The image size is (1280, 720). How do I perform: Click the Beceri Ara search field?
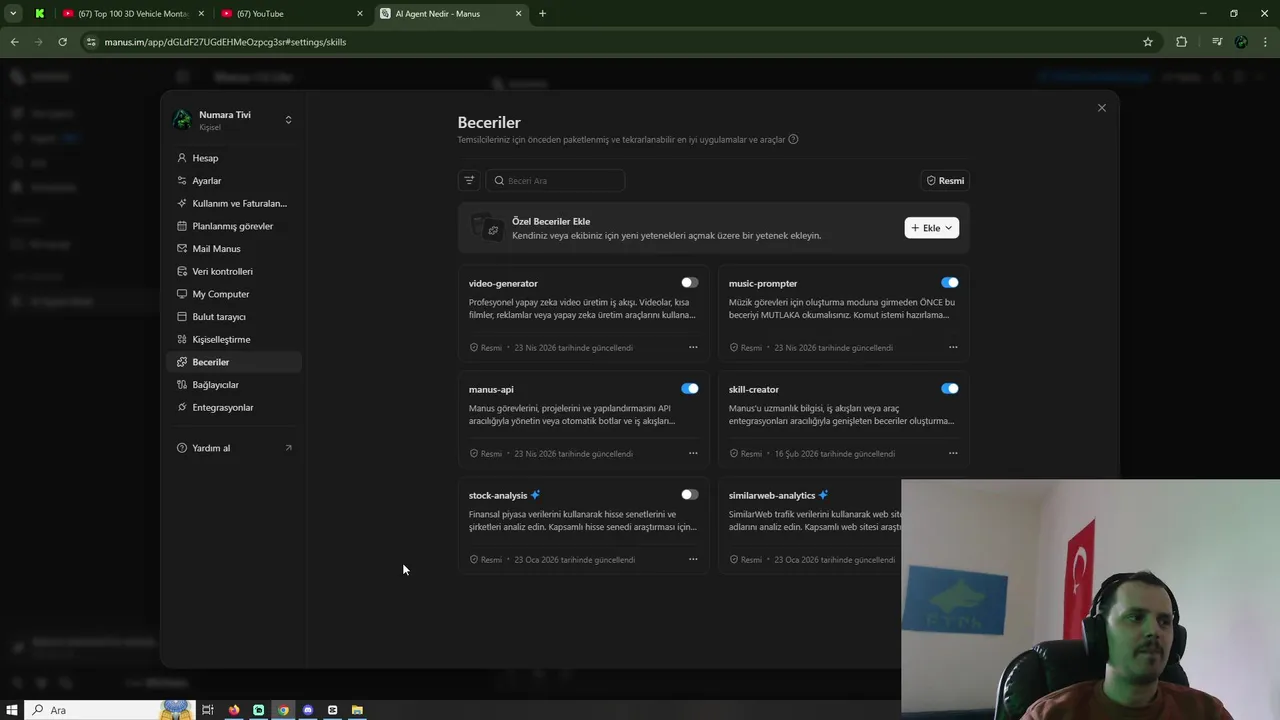tap(555, 181)
